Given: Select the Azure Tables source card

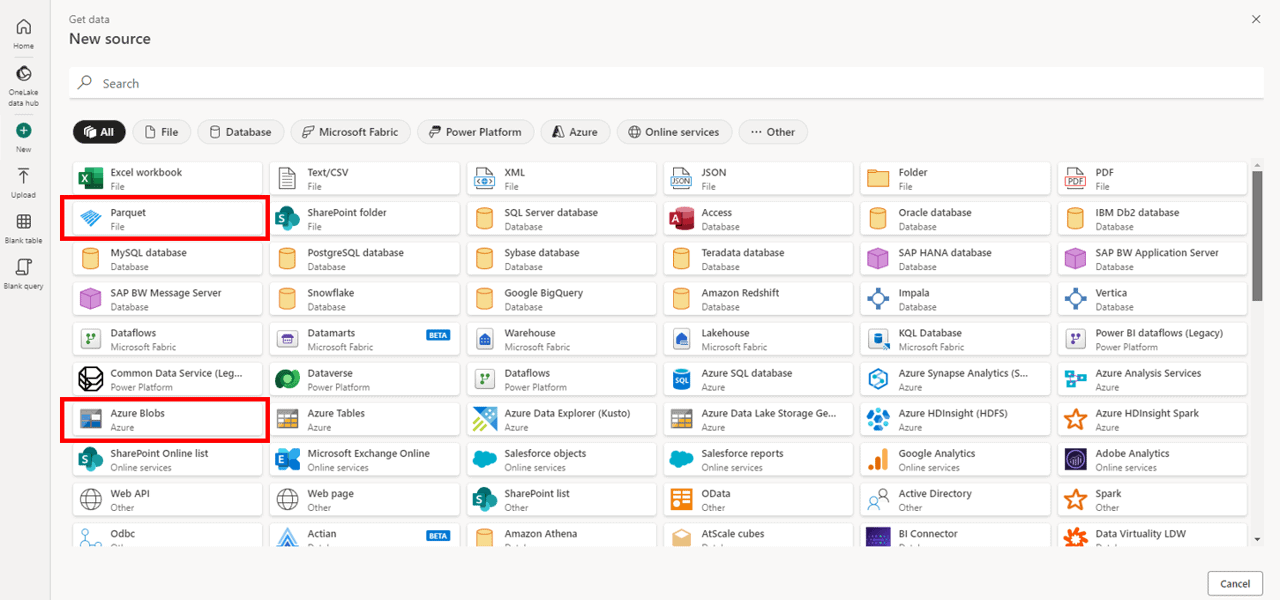Looking at the screenshot, I should pyautogui.click(x=364, y=419).
